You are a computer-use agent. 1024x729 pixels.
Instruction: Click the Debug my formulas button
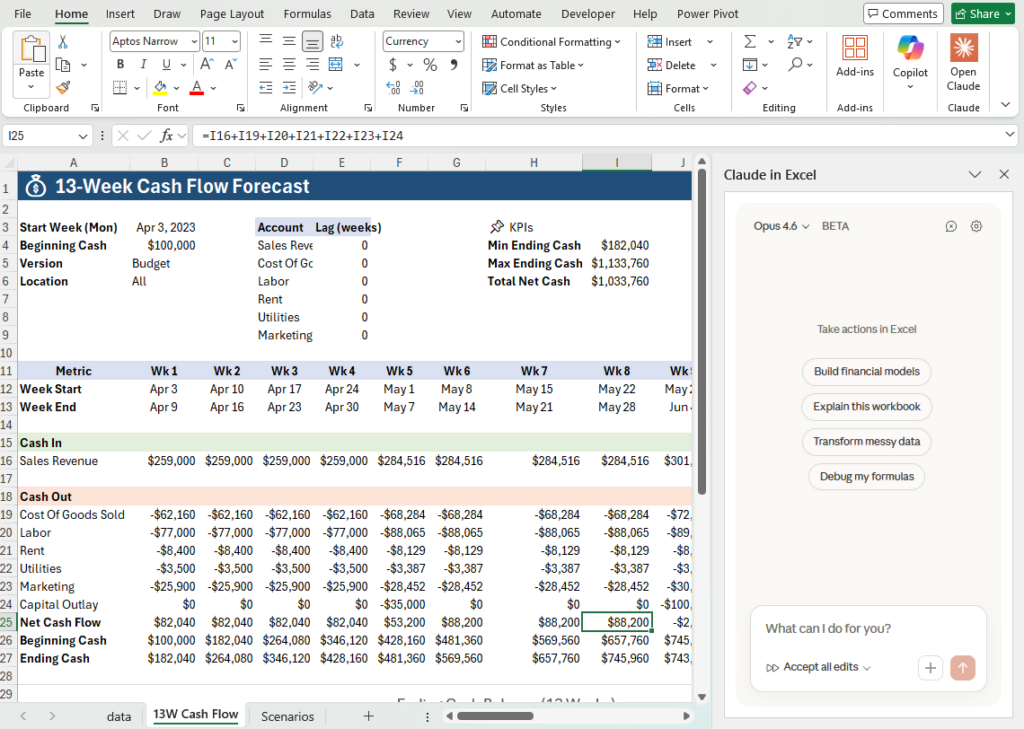click(866, 477)
